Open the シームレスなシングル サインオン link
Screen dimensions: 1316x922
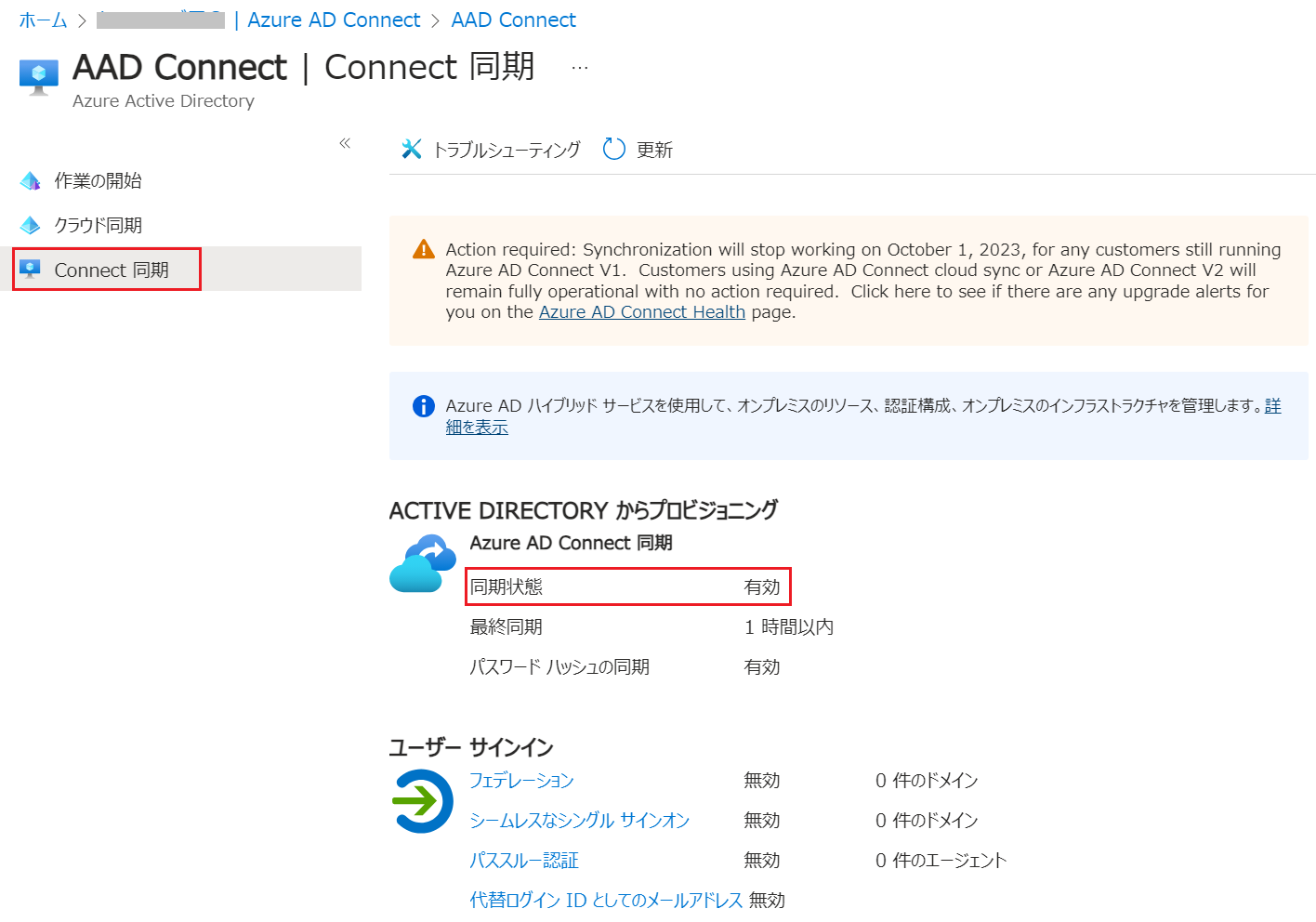point(579,821)
